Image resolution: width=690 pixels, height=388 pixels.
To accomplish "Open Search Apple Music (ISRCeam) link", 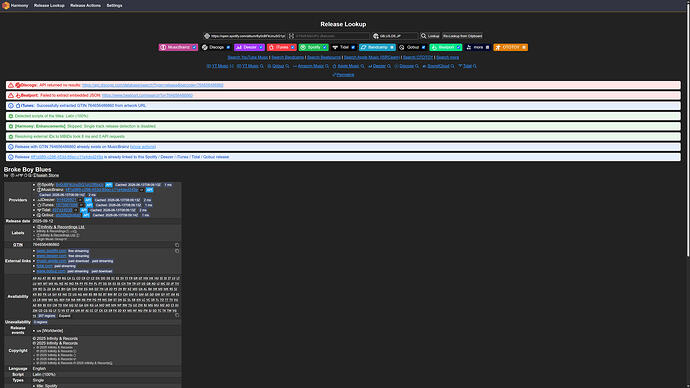I will click(371, 57).
